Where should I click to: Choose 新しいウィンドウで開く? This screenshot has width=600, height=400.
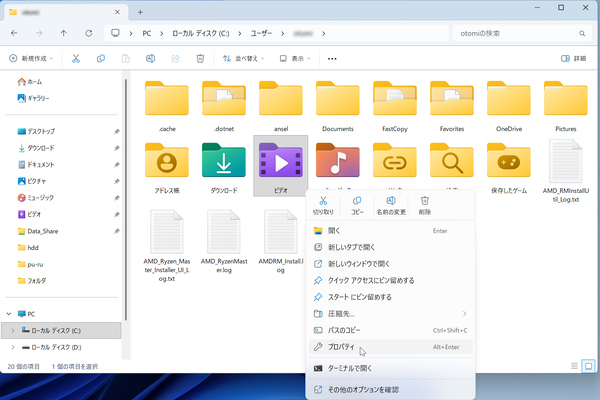pyautogui.click(x=391, y=264)
